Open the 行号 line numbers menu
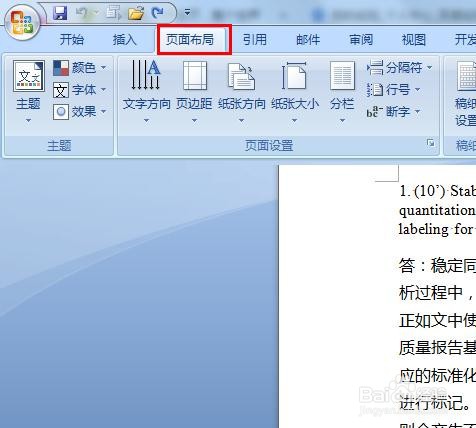Image resolution: width=476 pixels, height=428 pixels. pos(394,90)
